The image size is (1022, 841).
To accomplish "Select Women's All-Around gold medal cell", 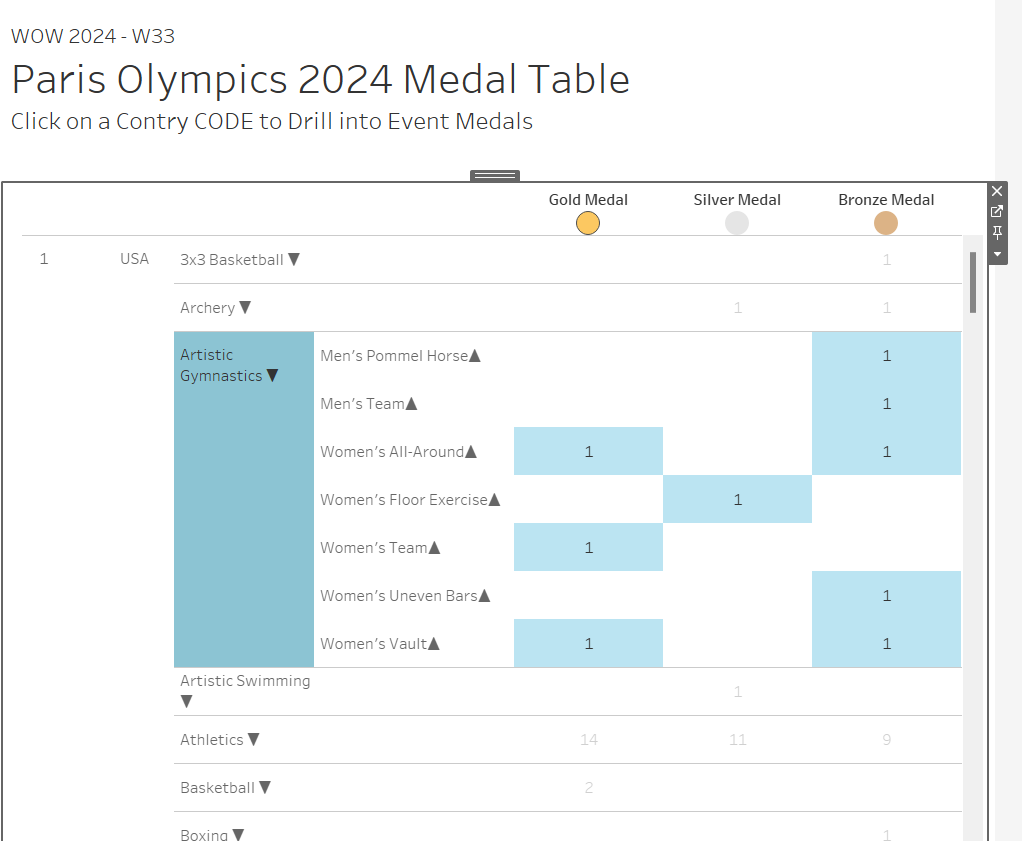I will point(587,451).
